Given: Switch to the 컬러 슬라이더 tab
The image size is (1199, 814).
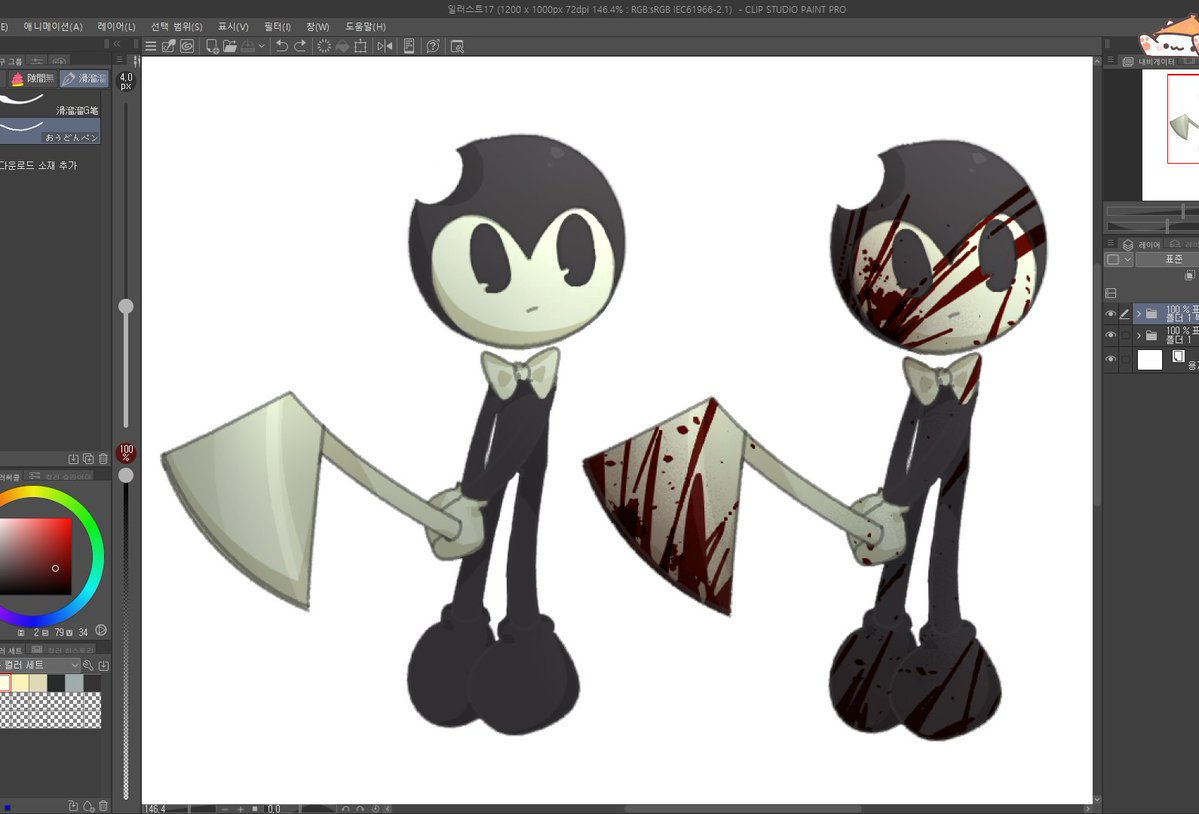Looking at the screenshot, I should coord(61,476).
